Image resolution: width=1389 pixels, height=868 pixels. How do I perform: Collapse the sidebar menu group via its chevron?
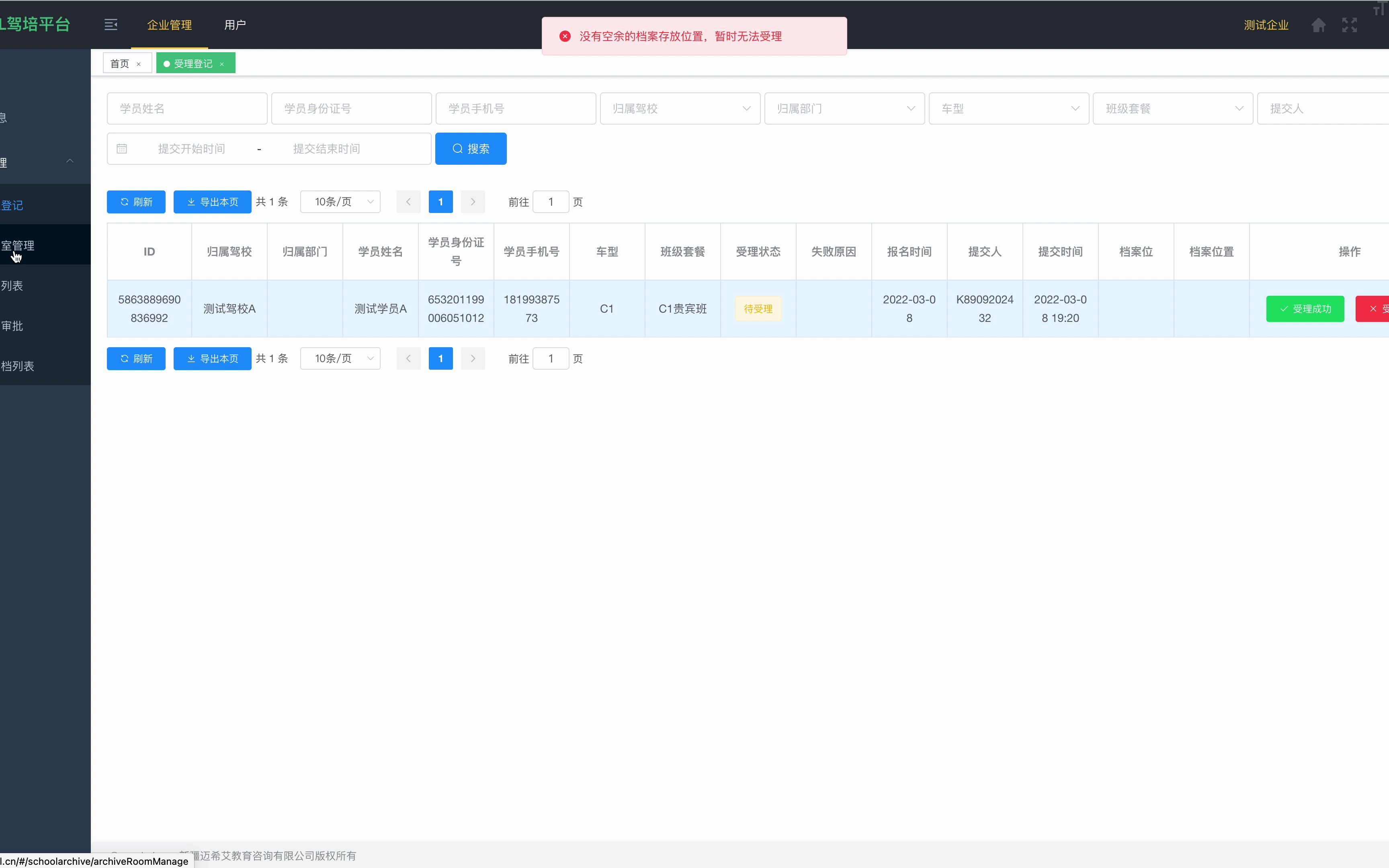[70, 161]
